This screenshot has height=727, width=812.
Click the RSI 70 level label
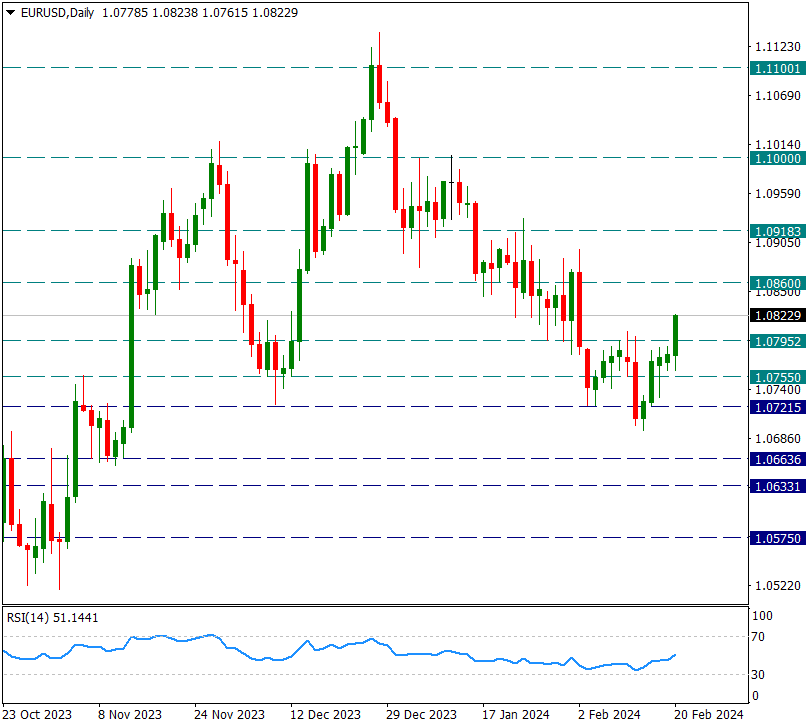pos(758,636)
